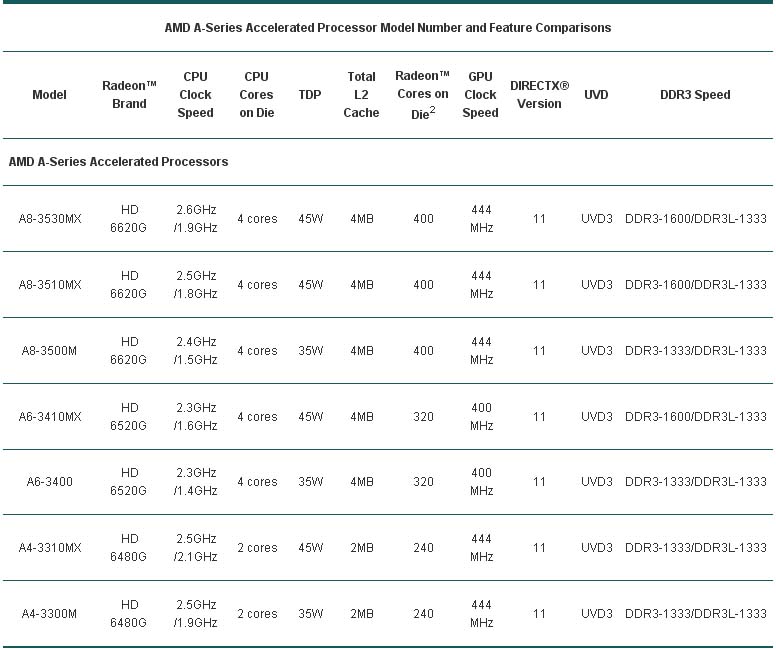
Task: Select the A8-3510MX model cell
Action: click(50, 285)
